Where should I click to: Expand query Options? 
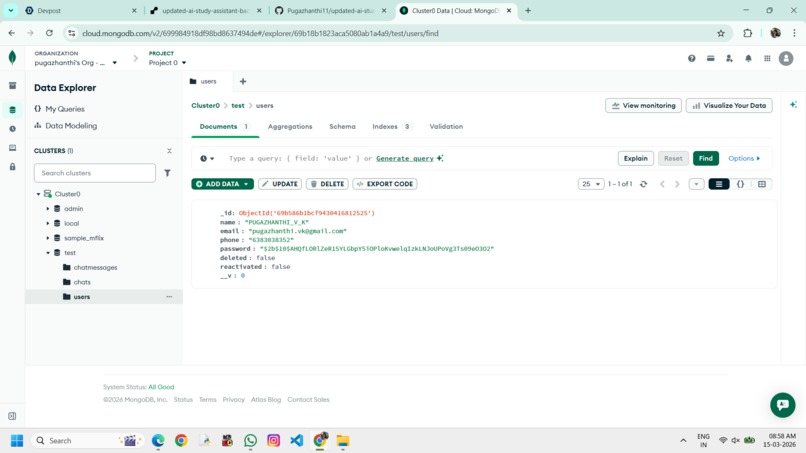click(x=744, y=158)
